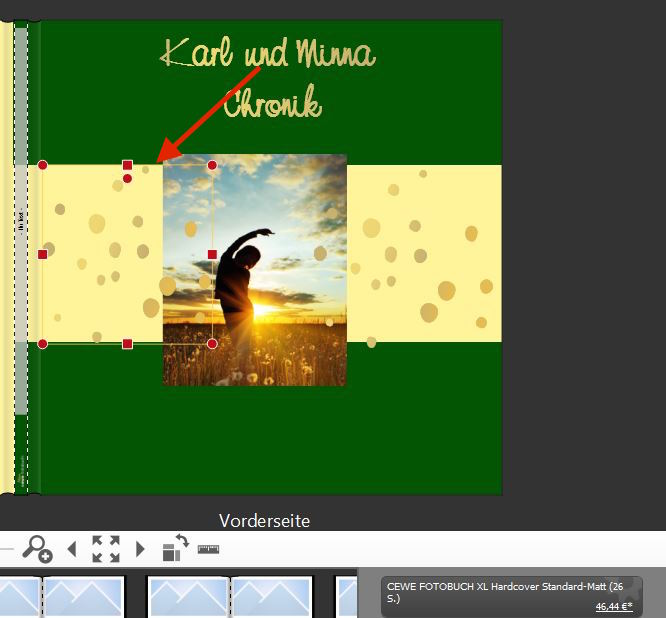This screenshot has width=666, height=618.
Task: Go to previous page with left arrow
Action: [72, 549]
